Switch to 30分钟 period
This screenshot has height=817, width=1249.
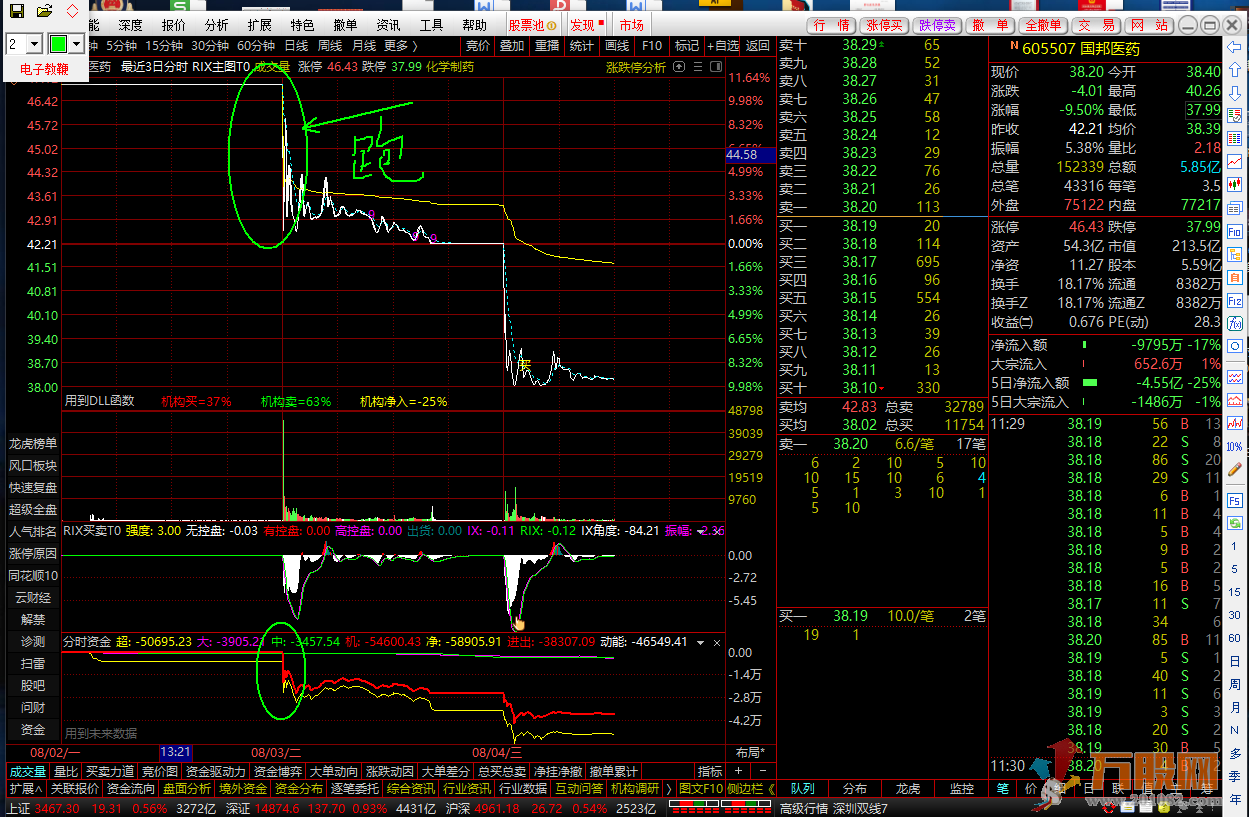click(209, 46)
